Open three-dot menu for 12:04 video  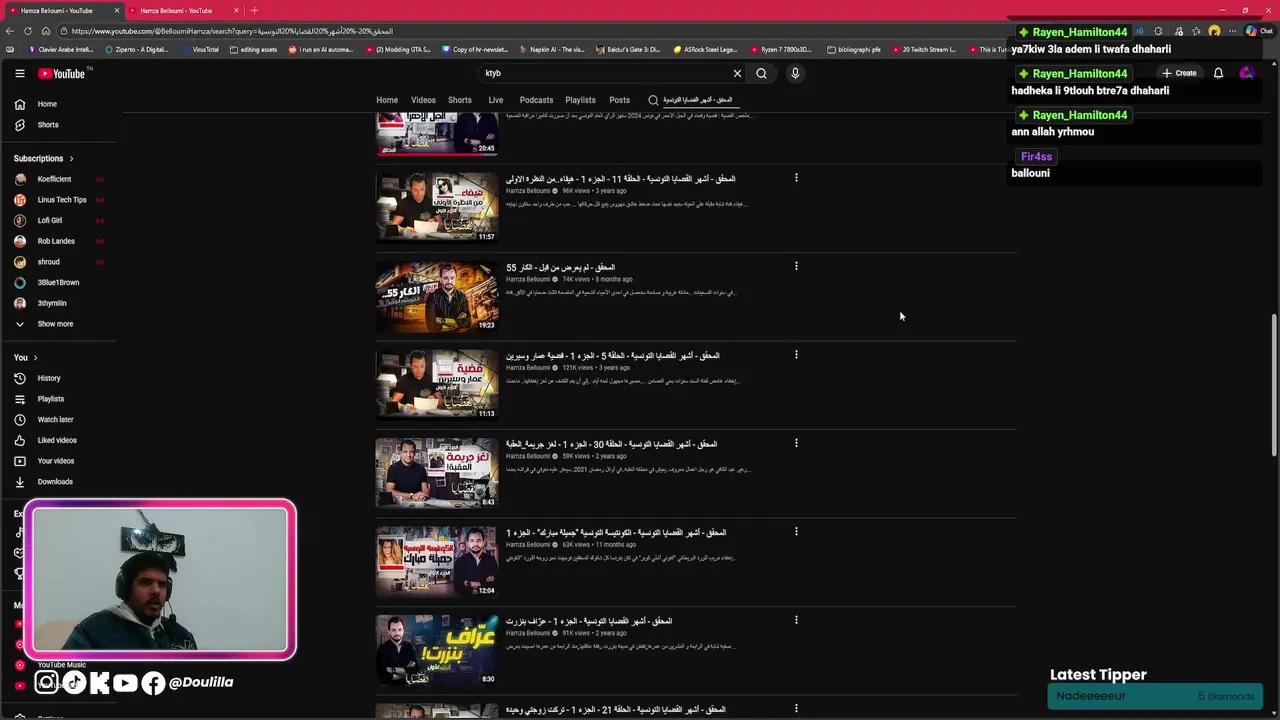coord(796,531)
